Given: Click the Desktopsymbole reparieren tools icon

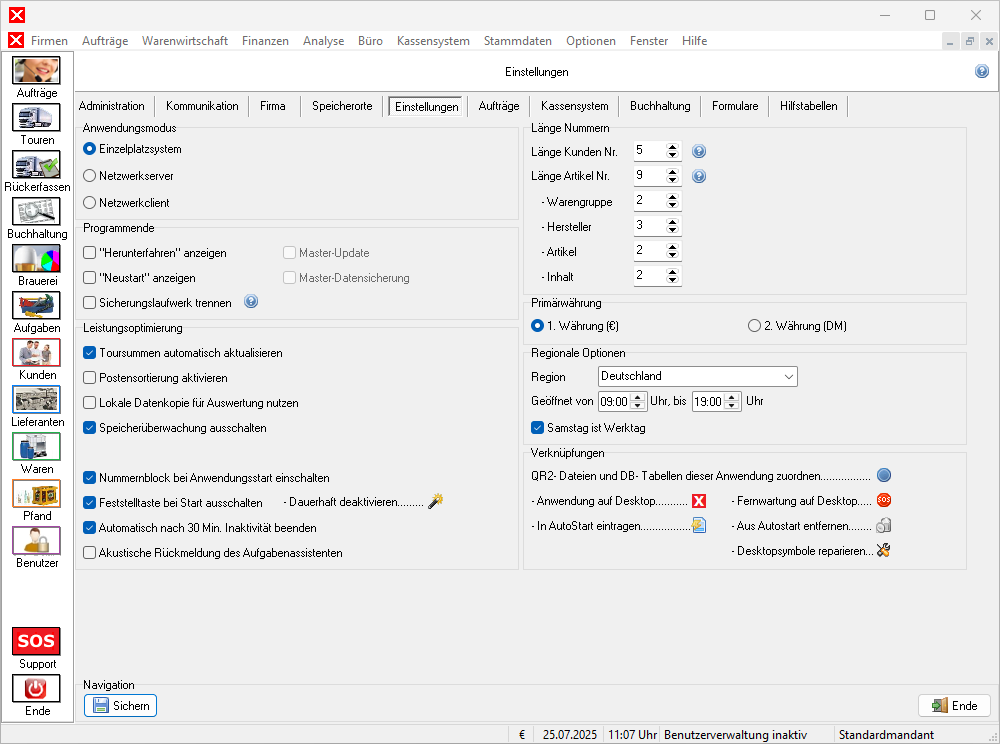Looking at the screenshot, I should (x=883, y=550).
